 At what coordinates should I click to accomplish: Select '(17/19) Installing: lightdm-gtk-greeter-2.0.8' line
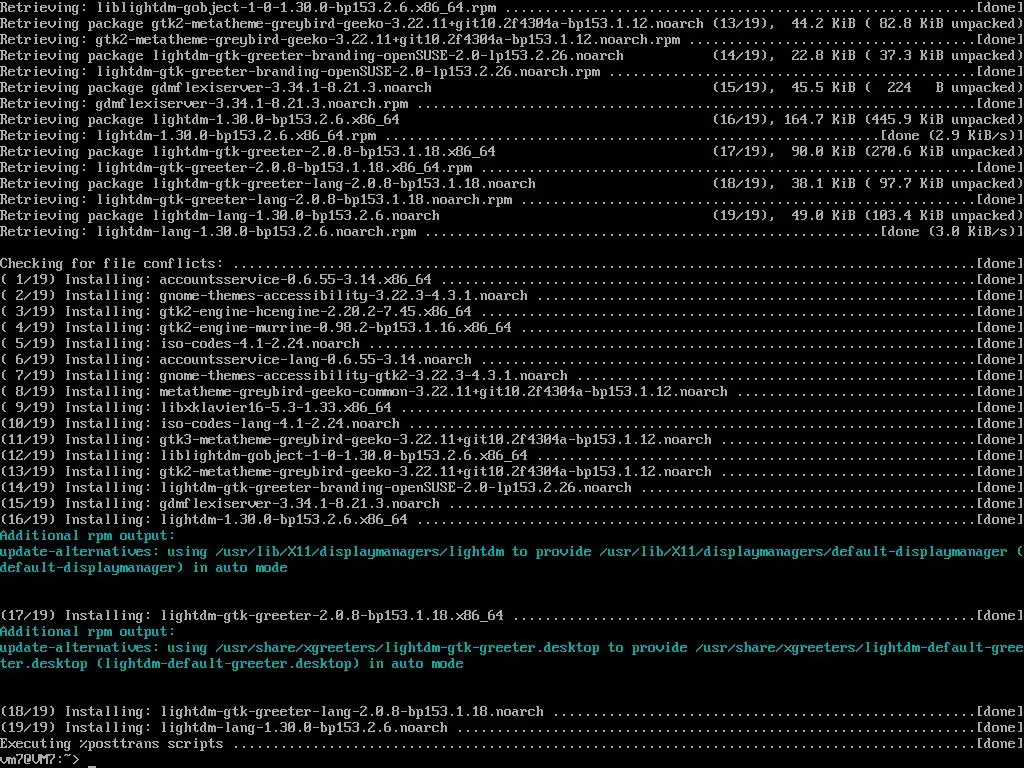(x=512, y=616)
